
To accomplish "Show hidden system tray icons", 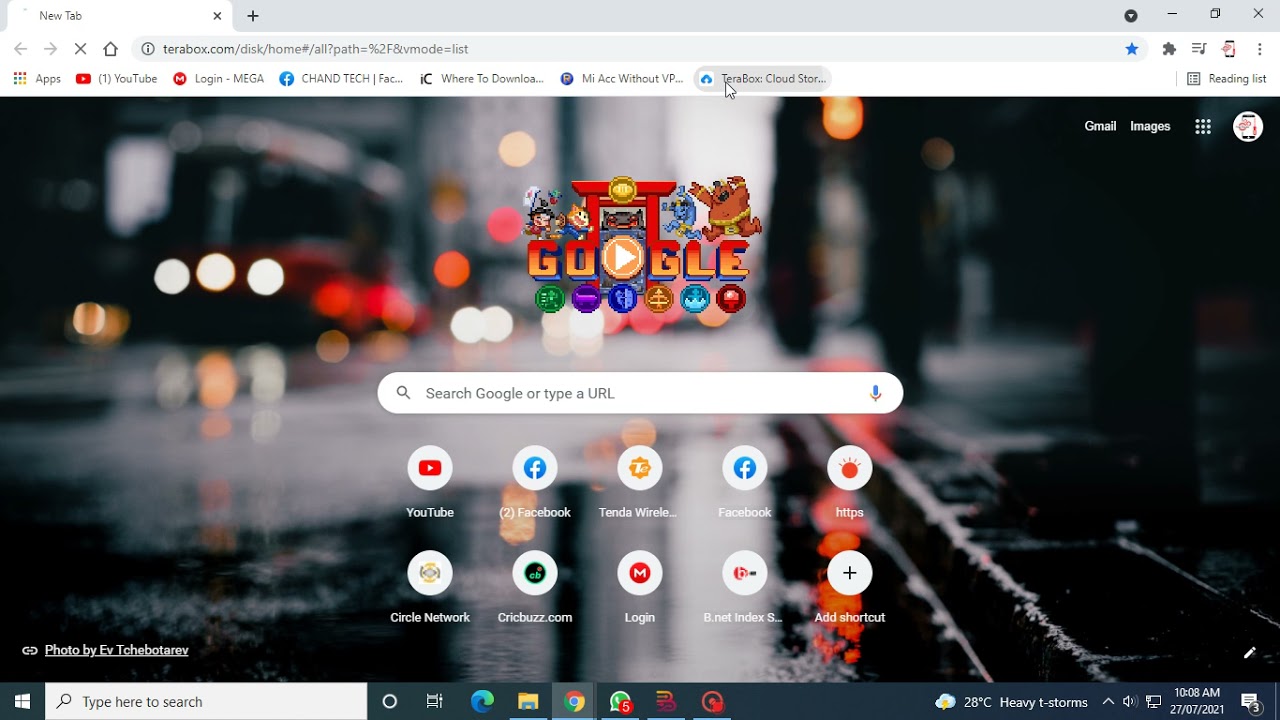I will coord(1108,702).
